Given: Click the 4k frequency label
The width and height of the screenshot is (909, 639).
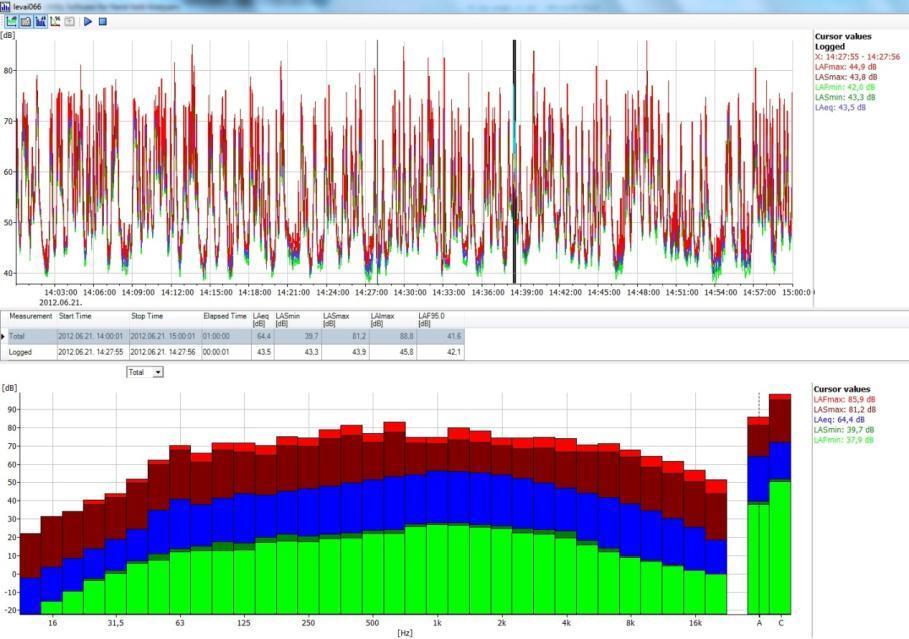Looking at the screenshot, I should 566,623.
